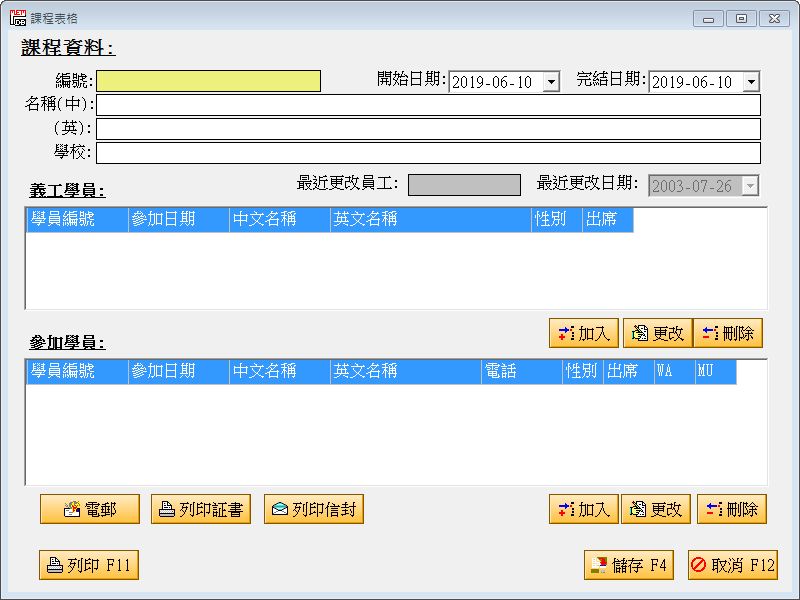This screenshot has height=600, width=800.
Task: Open the 開始日期 date dropdown arrow
Action: (x=551, y=82)
